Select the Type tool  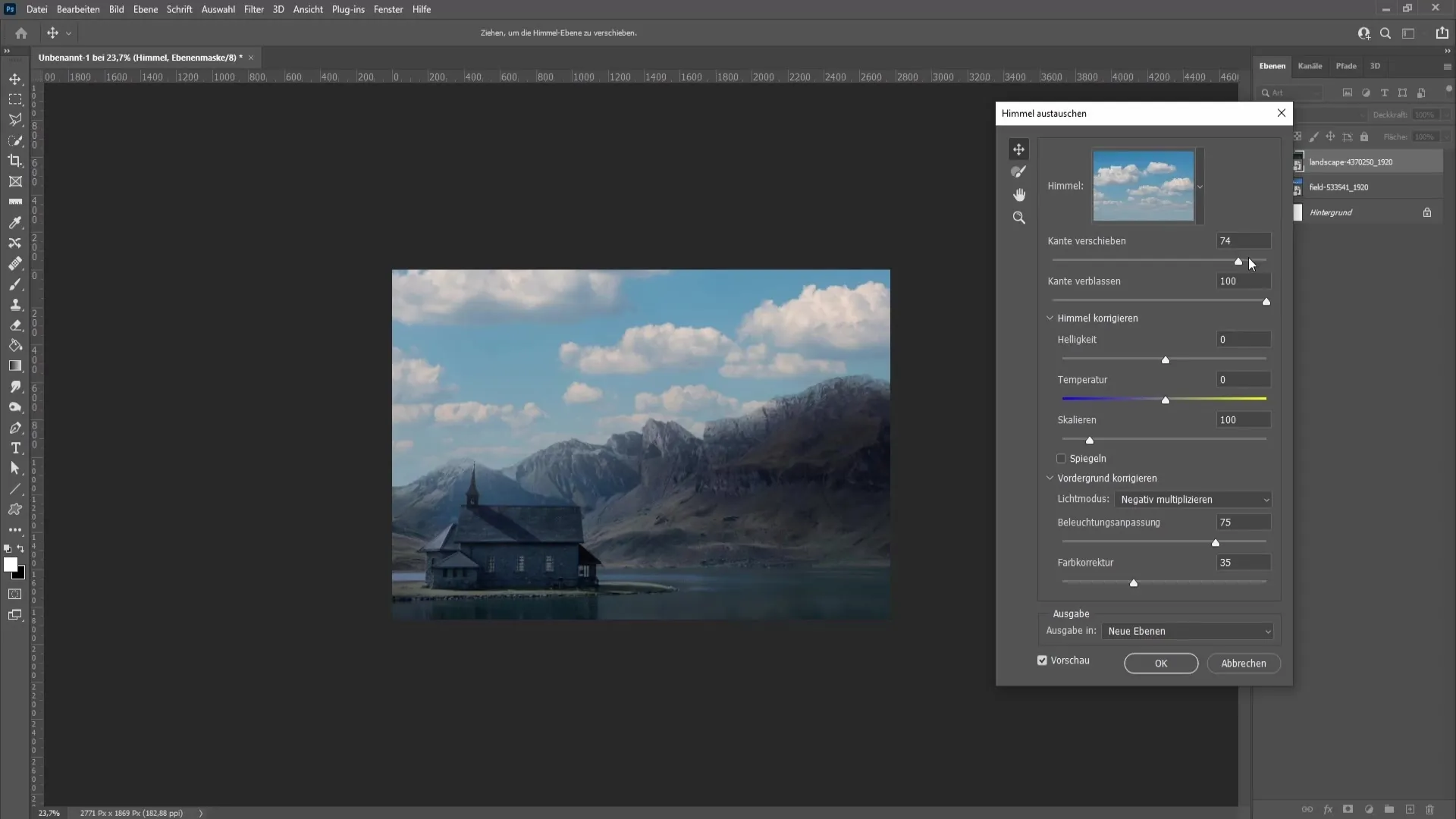point(15,448)
